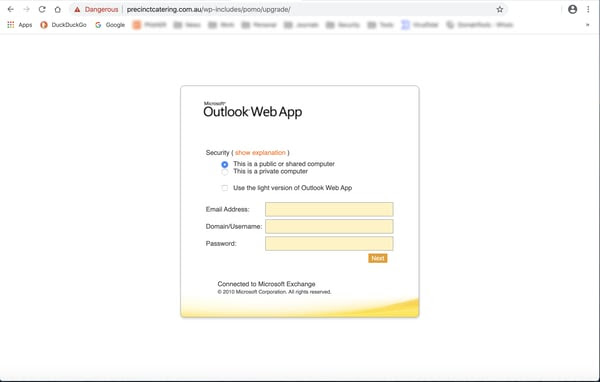This screenshot has height=382, width=600.
Task: Reload the page with refresh icon
Action: (42, 9)
